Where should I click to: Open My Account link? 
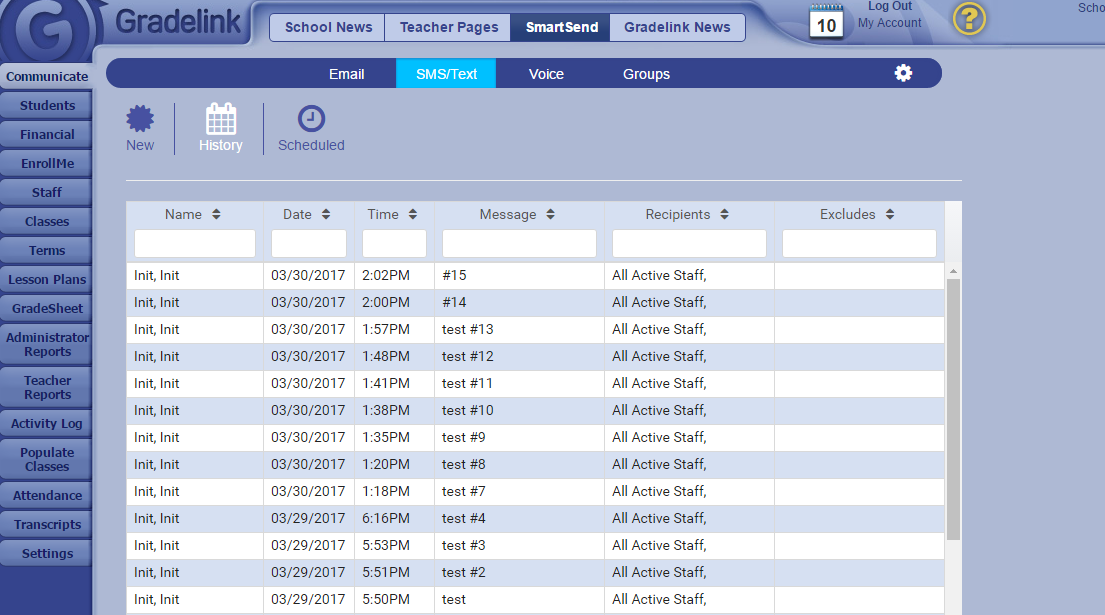click(x=889, y=23)
